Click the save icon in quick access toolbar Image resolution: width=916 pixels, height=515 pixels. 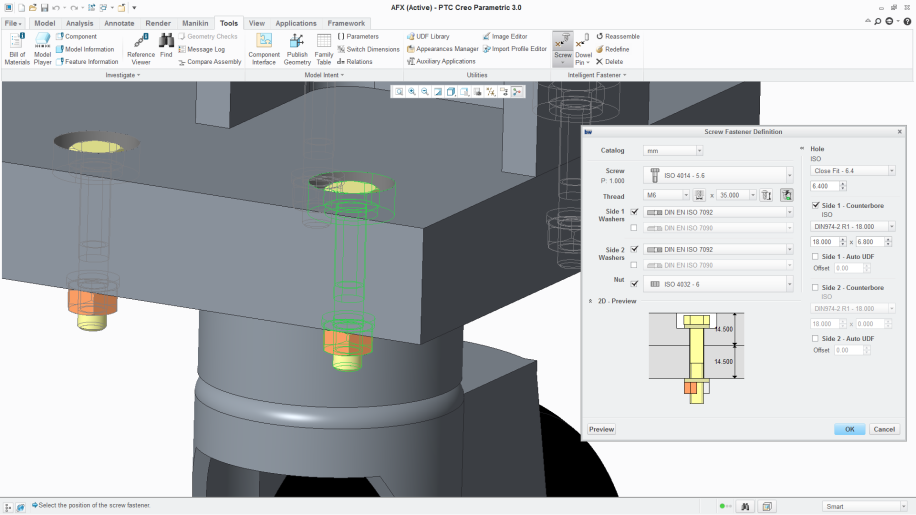coord(44,8)
